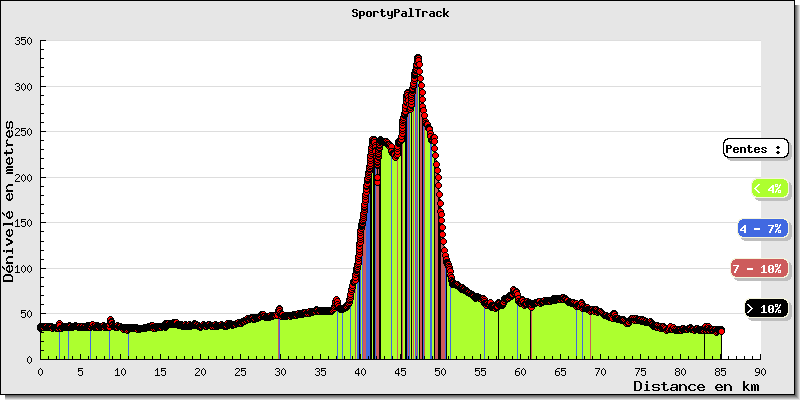
Task: Click the secondary bump data point near 59 km
Action: coord(514,290)
